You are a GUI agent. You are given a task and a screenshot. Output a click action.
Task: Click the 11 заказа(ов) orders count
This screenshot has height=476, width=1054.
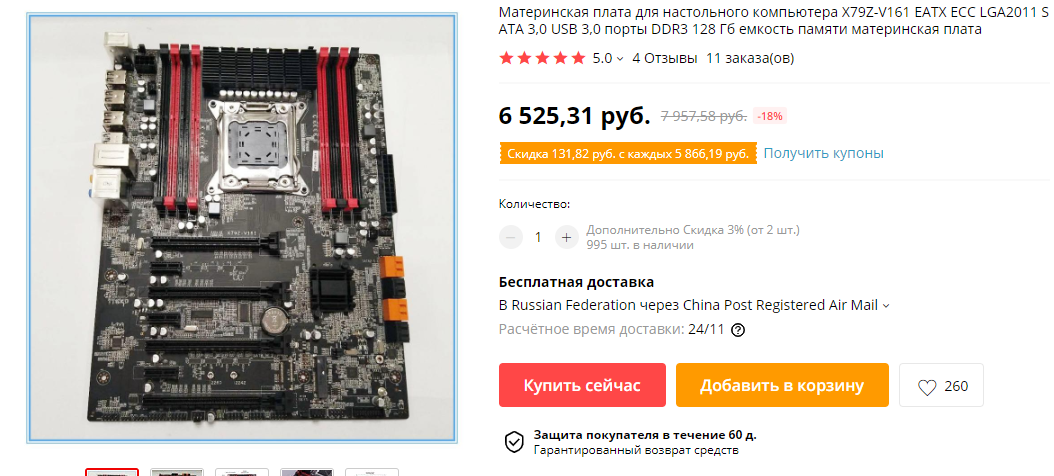pyautogui.click(x=750, y=58)
